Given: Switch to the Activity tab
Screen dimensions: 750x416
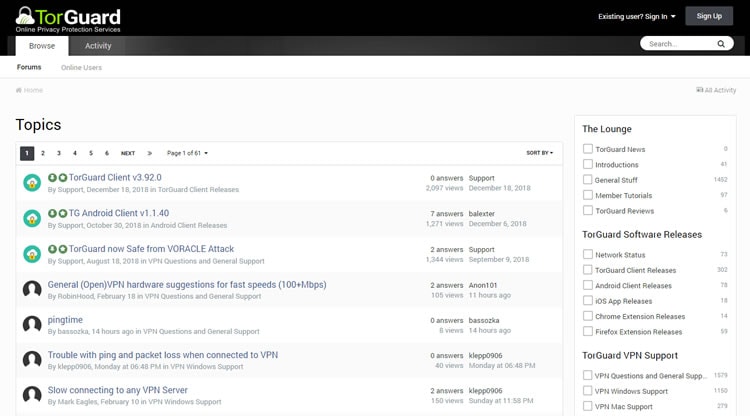Looking at the screenshot, I should (x=98, y=46).
